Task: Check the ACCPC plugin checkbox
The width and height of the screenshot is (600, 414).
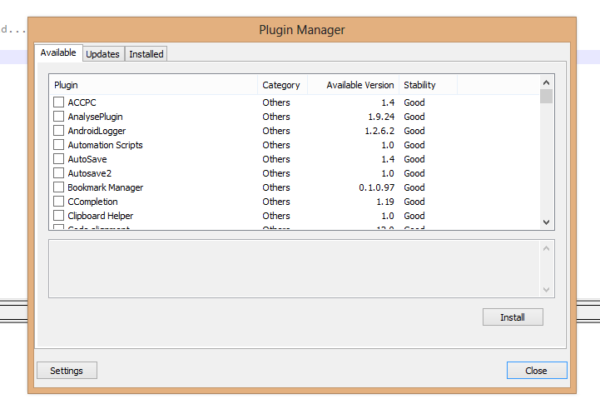Action: [59, 102]
